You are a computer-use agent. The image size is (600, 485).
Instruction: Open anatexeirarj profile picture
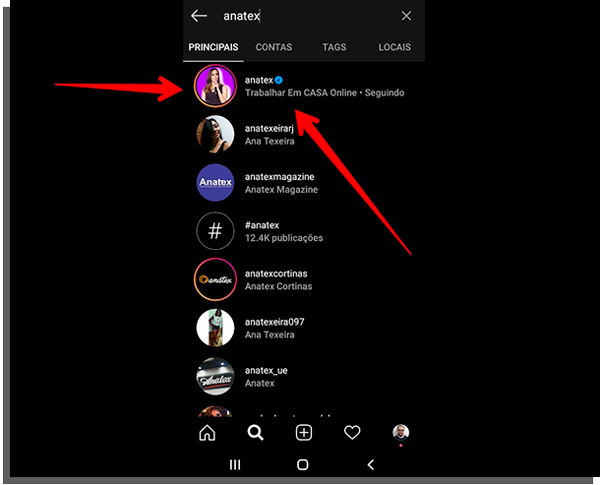point(215,134)
